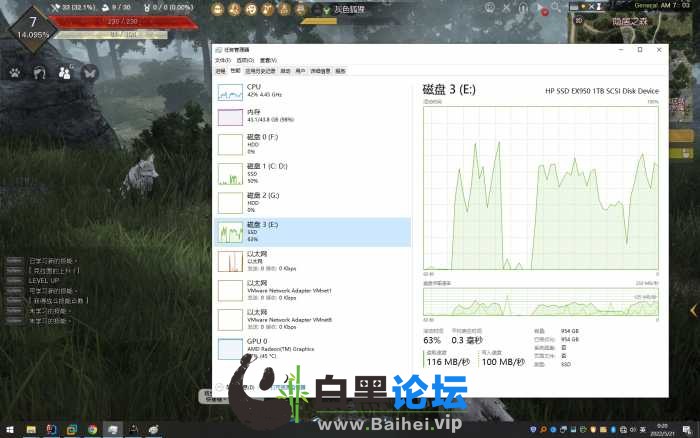Select the VMware VMnet8 Ethernet entry
700x438 pixels.
click(x=313, y=319)
